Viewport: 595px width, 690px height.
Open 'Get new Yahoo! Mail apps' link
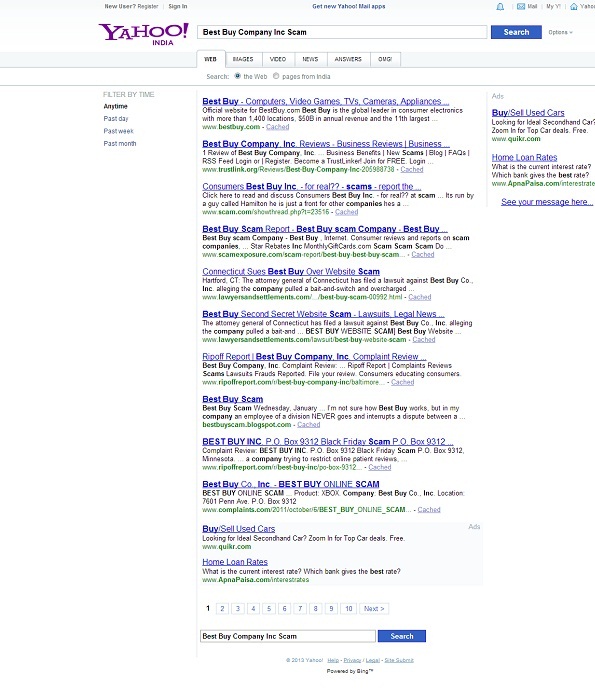click(x=349, y=7)
